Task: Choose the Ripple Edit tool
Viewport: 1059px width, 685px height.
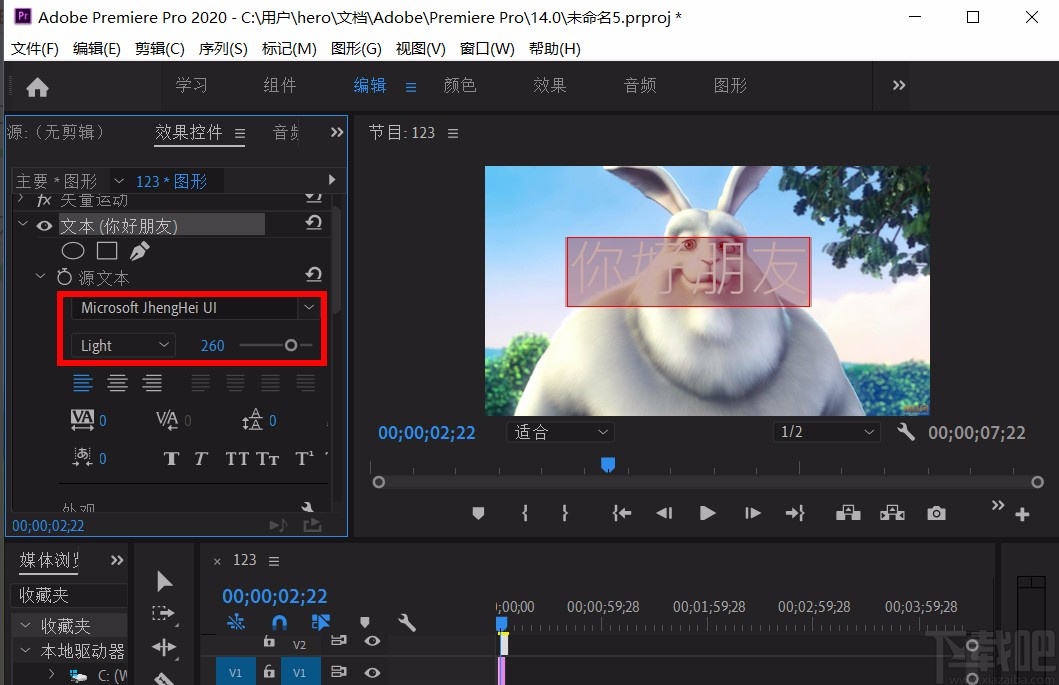Action: 164,648
